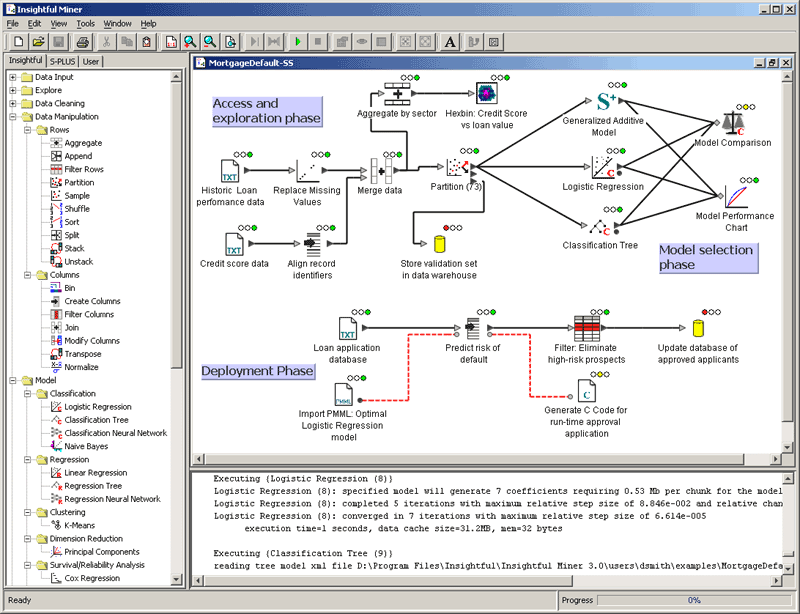Click the Stop square toolbar button
The width and height of the screenshot is (800, 614).
(x=317, y=42)
